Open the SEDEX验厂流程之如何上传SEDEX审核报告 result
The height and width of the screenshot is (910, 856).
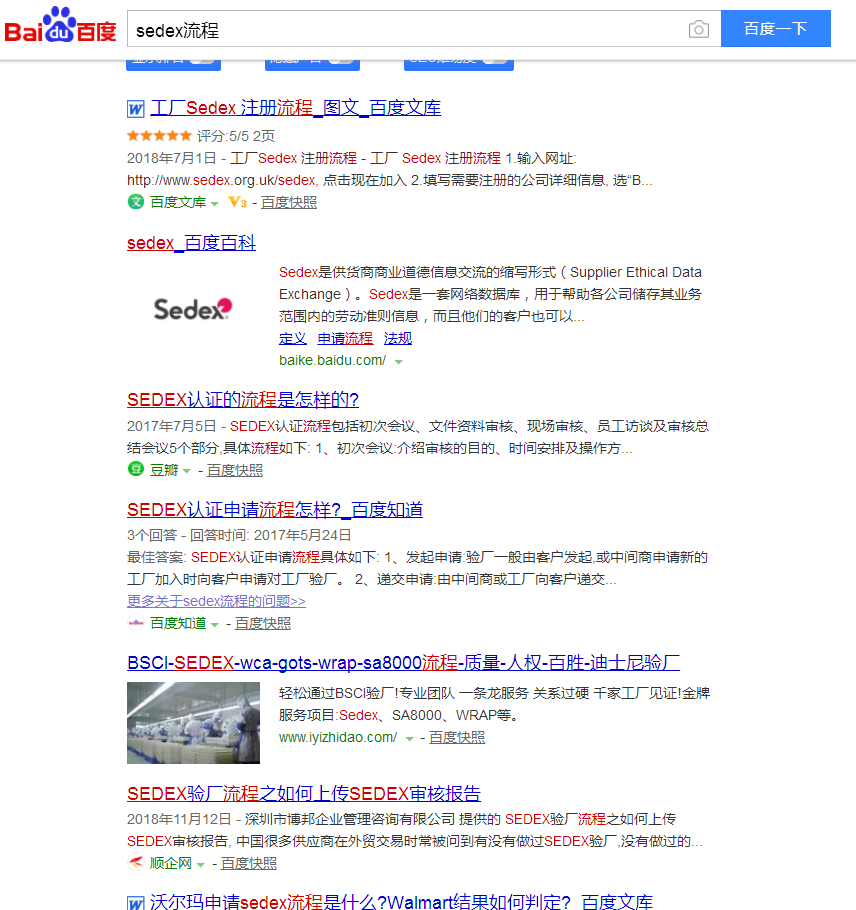(x=304, y=793)
